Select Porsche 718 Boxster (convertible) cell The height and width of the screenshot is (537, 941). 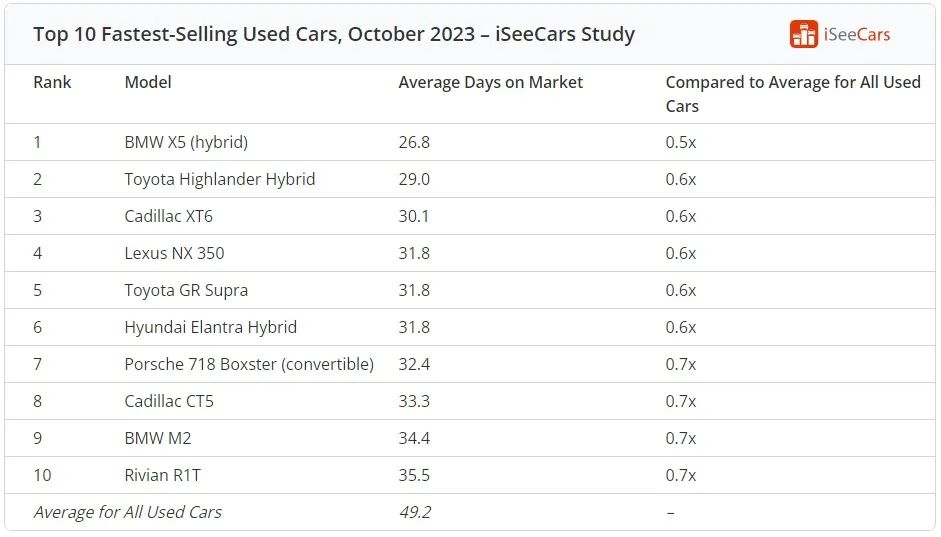(249, 364)
